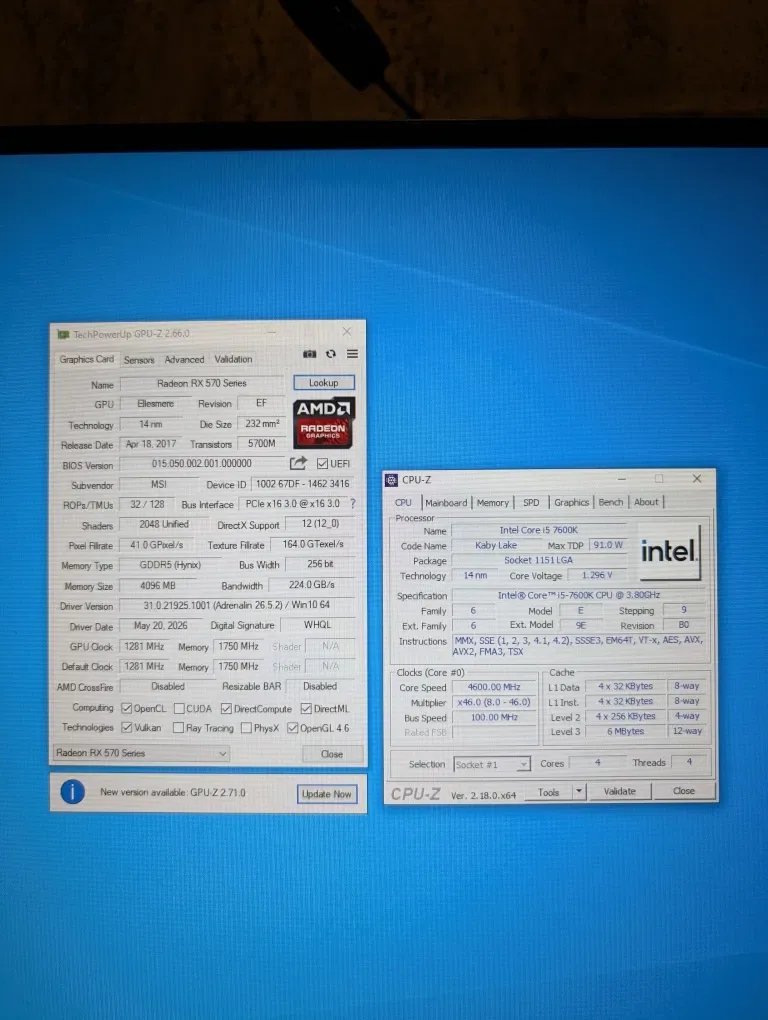The image size is (768, 1020).
Task: Click the Shaders 2048 Unified value
Action: pyautogui.click(x=164, y=524)
